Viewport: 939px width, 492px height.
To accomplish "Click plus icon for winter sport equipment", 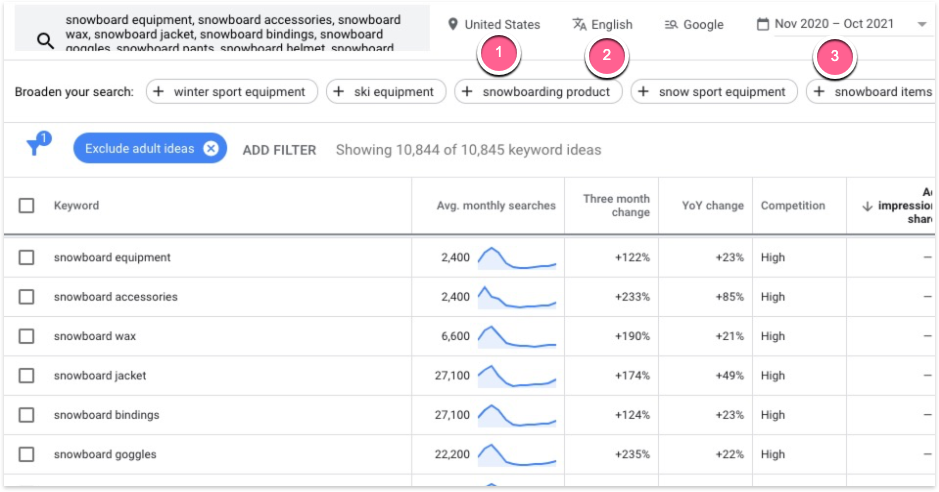I will pos(160,92).
